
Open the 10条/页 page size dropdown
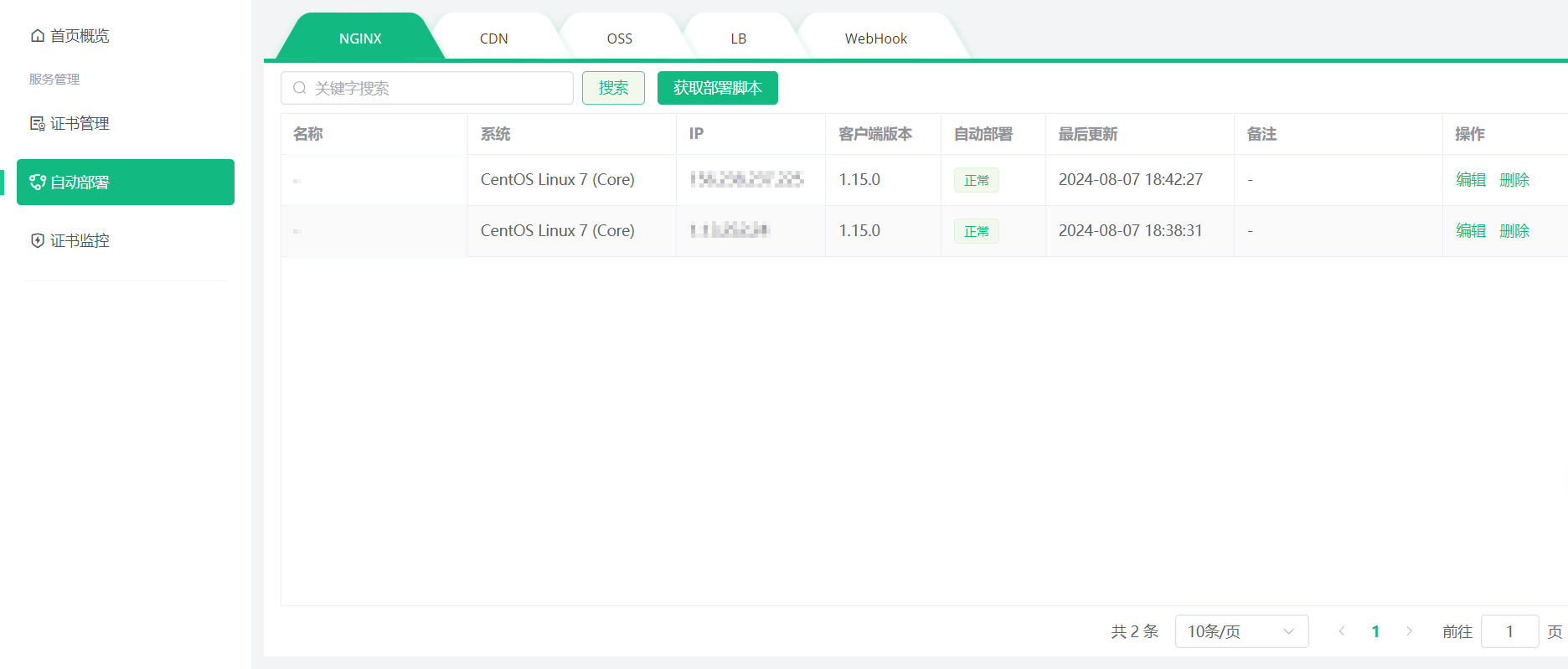point(1241,631)
